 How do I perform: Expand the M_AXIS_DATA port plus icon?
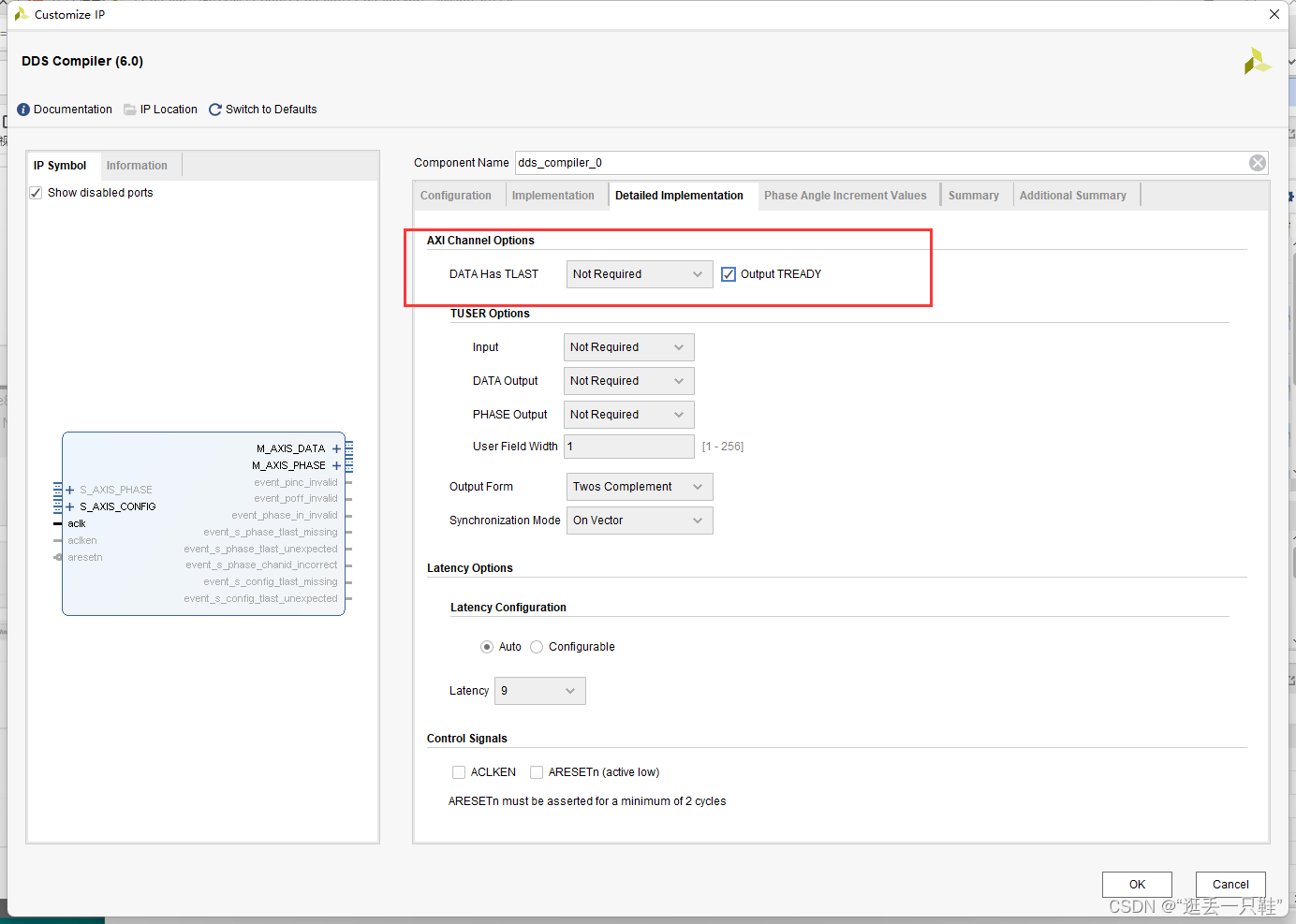336,448
